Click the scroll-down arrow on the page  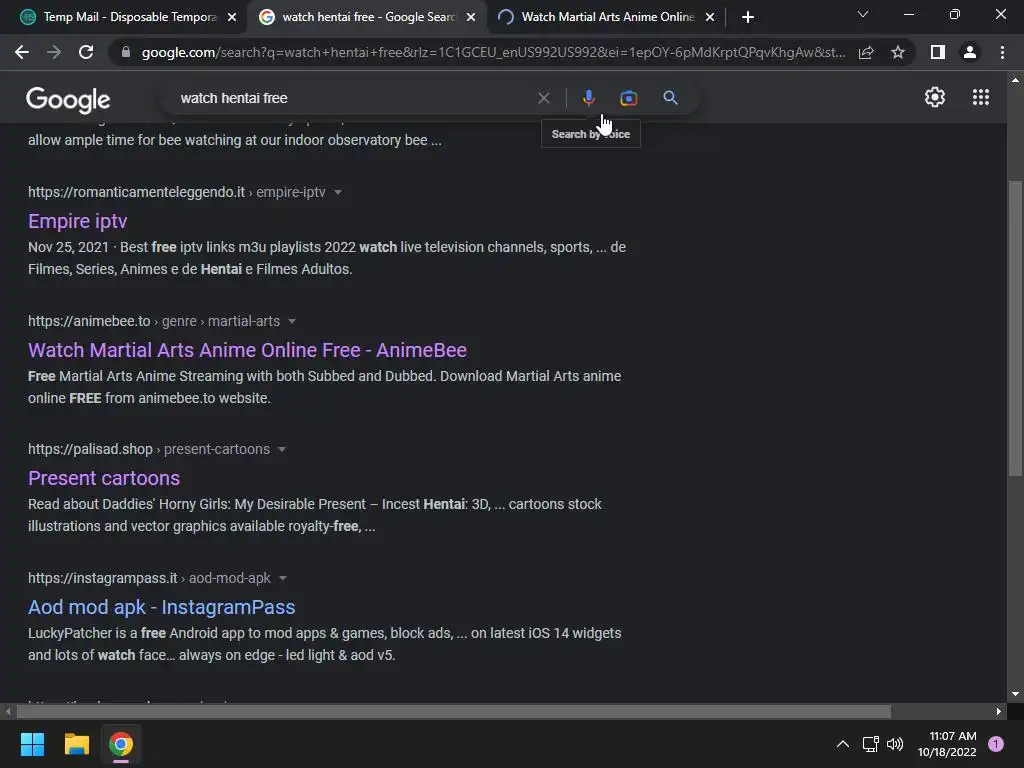tap(1015, 694)
